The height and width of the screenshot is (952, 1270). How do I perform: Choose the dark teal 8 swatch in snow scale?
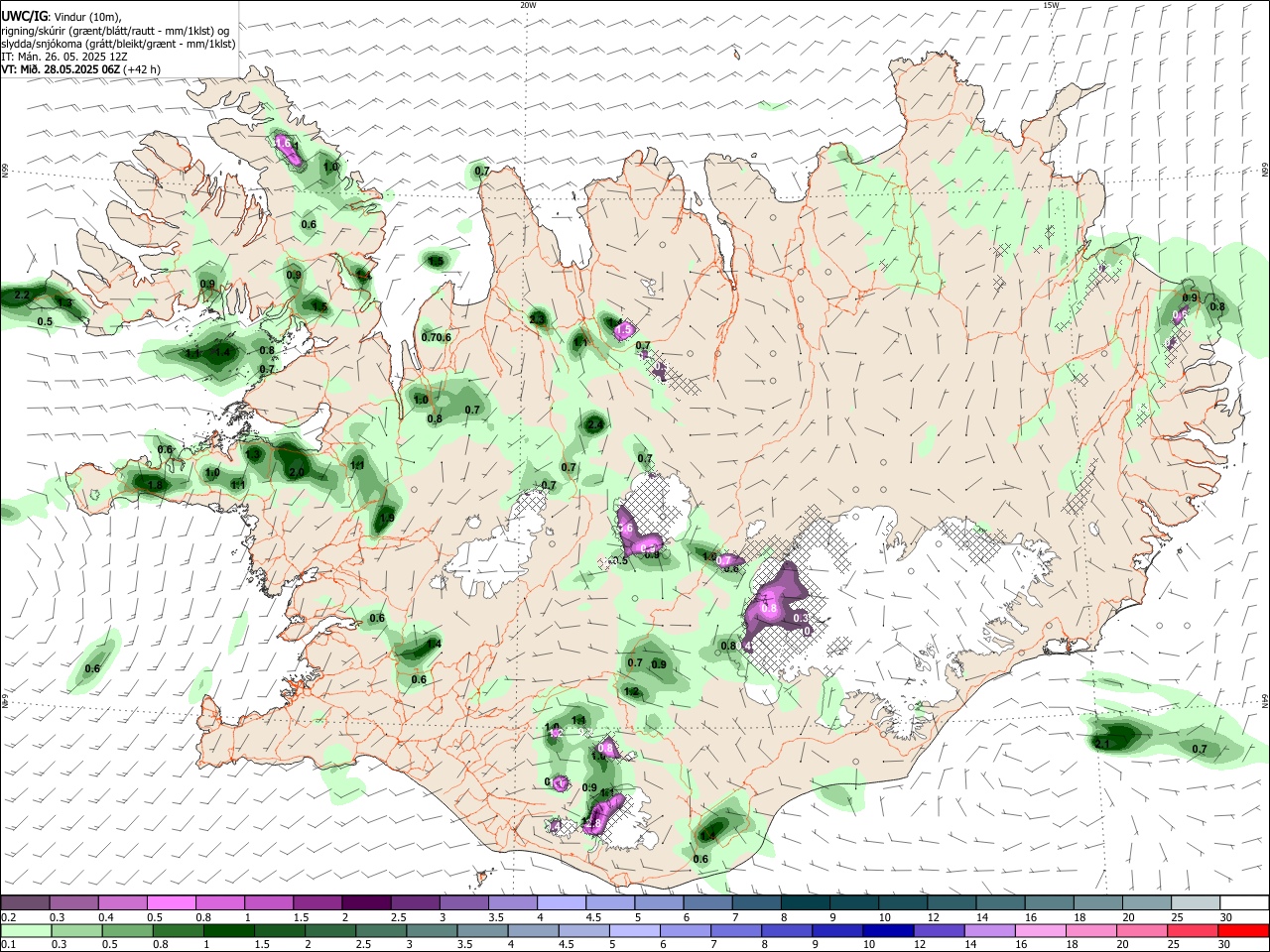[805, 902]
